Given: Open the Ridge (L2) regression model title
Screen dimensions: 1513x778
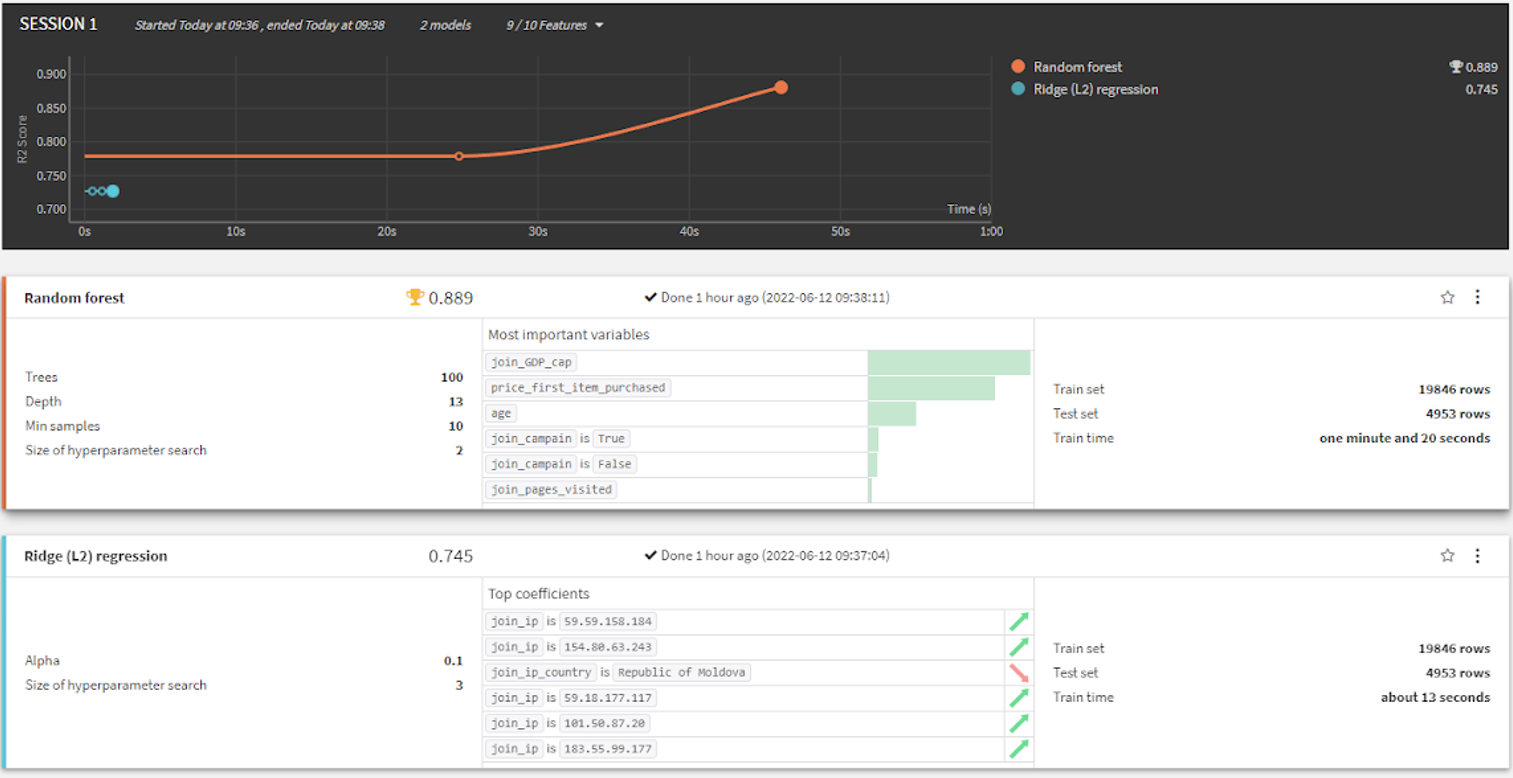Looking at the screenshot, I should point(96,556).
